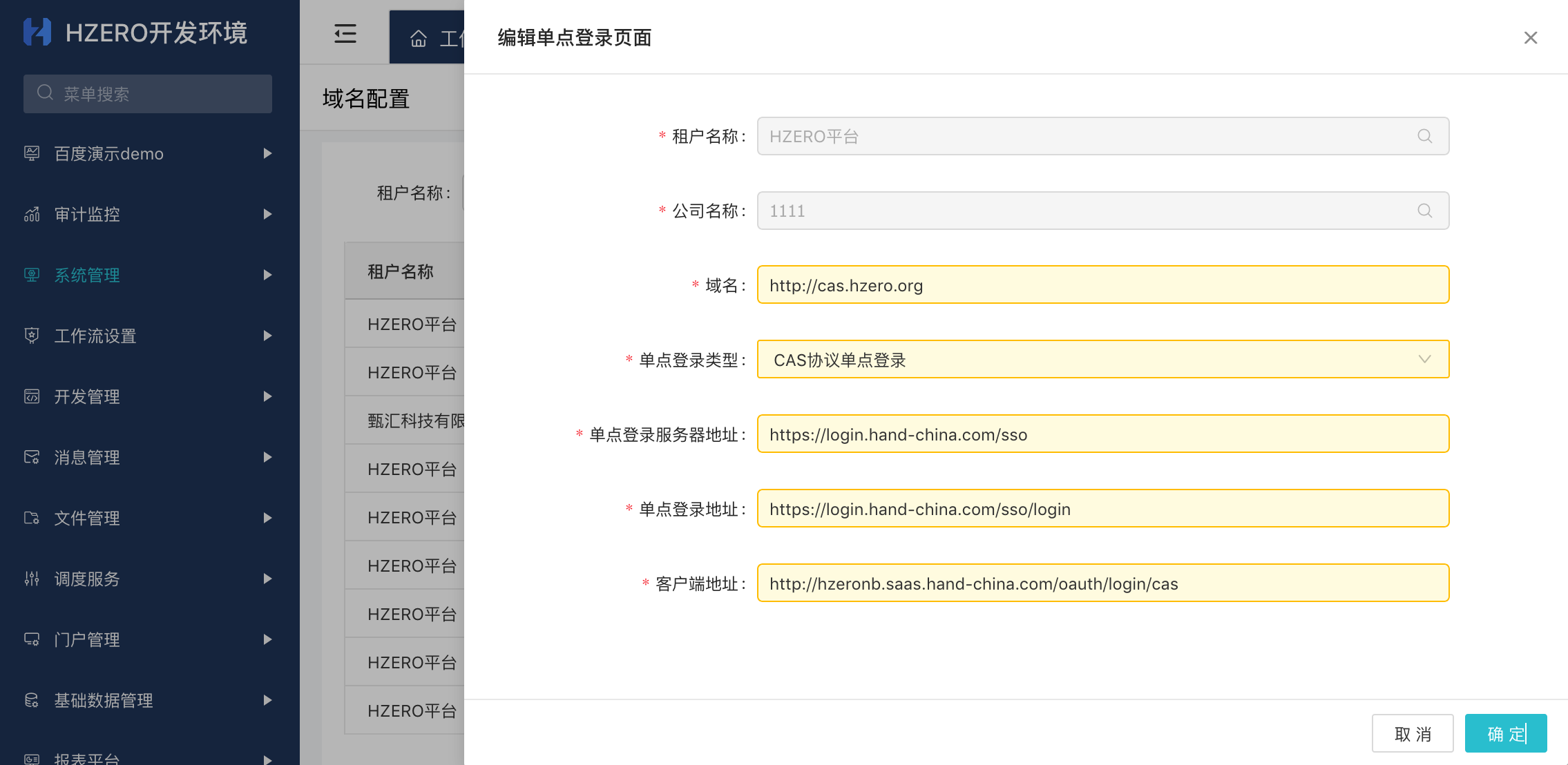The width and height of the screenshot is (1568, 765).
Task: Select the 系统管理 sidebar icon
Action: click(x=32, y=275)
